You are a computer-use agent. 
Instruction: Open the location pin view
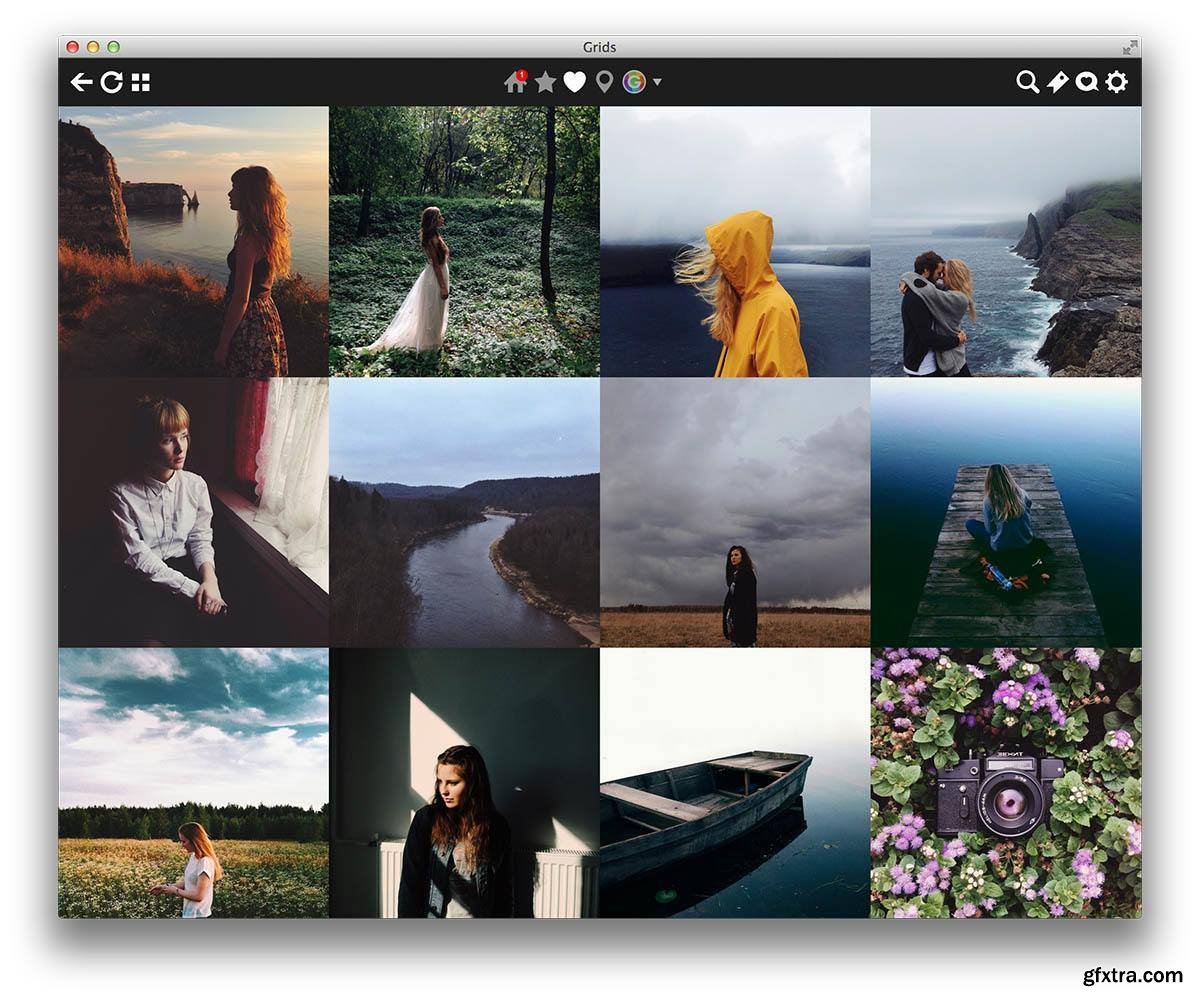click(x=604, y=82)
